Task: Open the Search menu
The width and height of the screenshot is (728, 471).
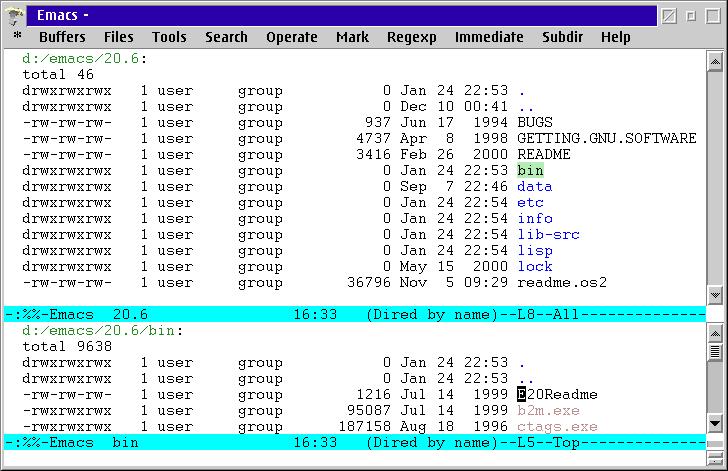Action: (x=226, y=37)
